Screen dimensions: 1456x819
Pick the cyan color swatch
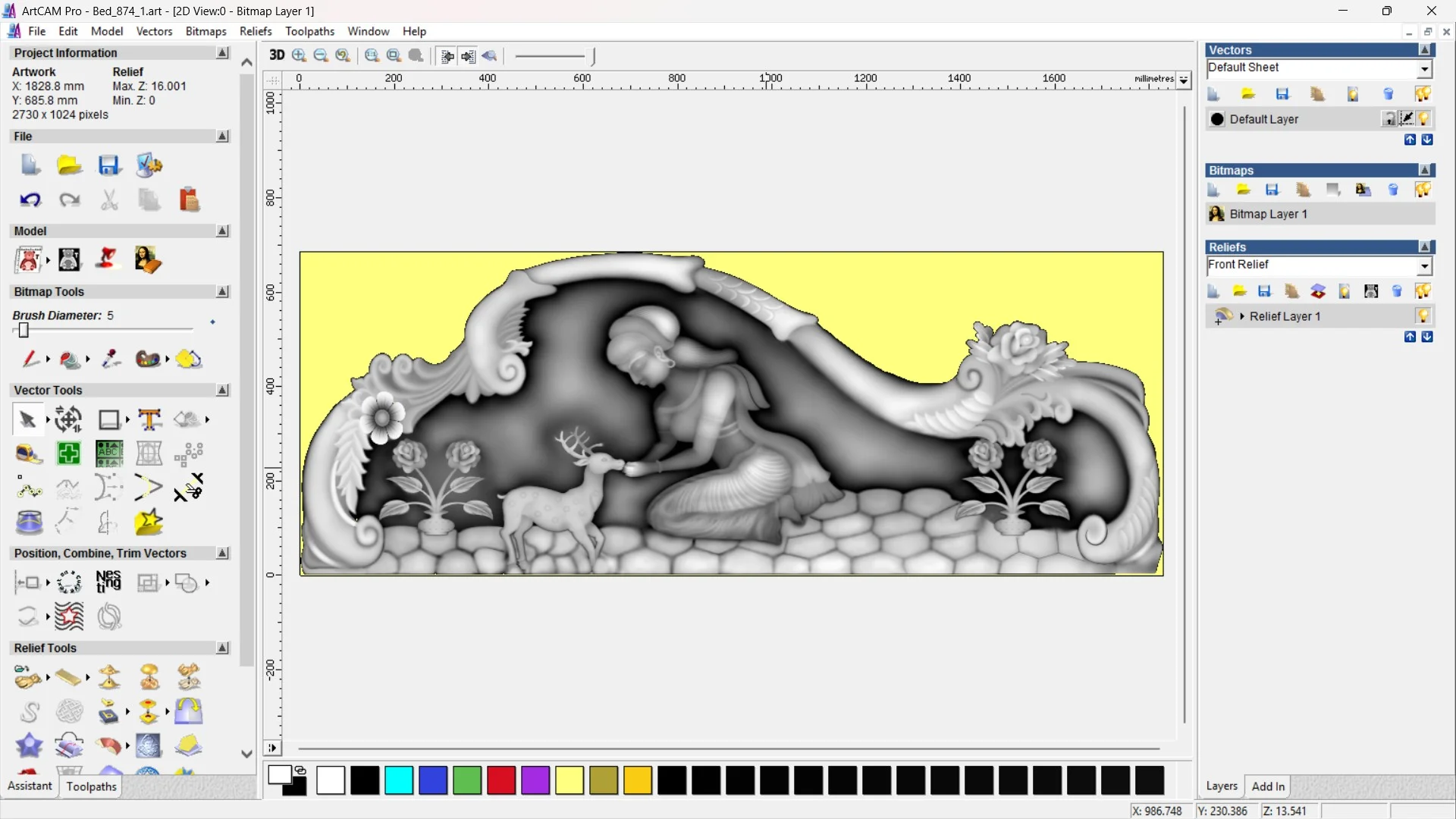point(398,780)
